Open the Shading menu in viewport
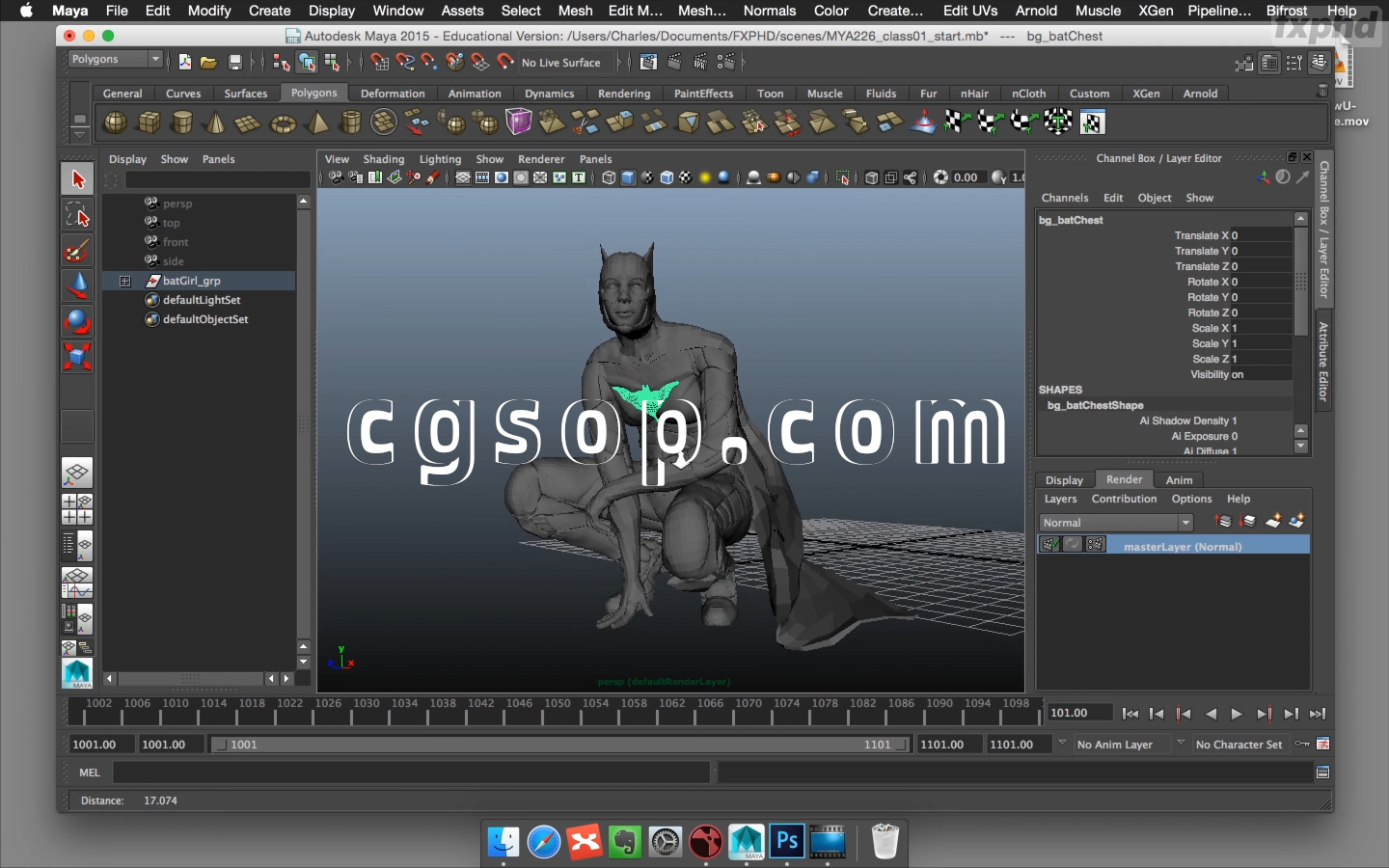Image resolution: width=1389 pixels, height=868 pixels. [383, 159]
